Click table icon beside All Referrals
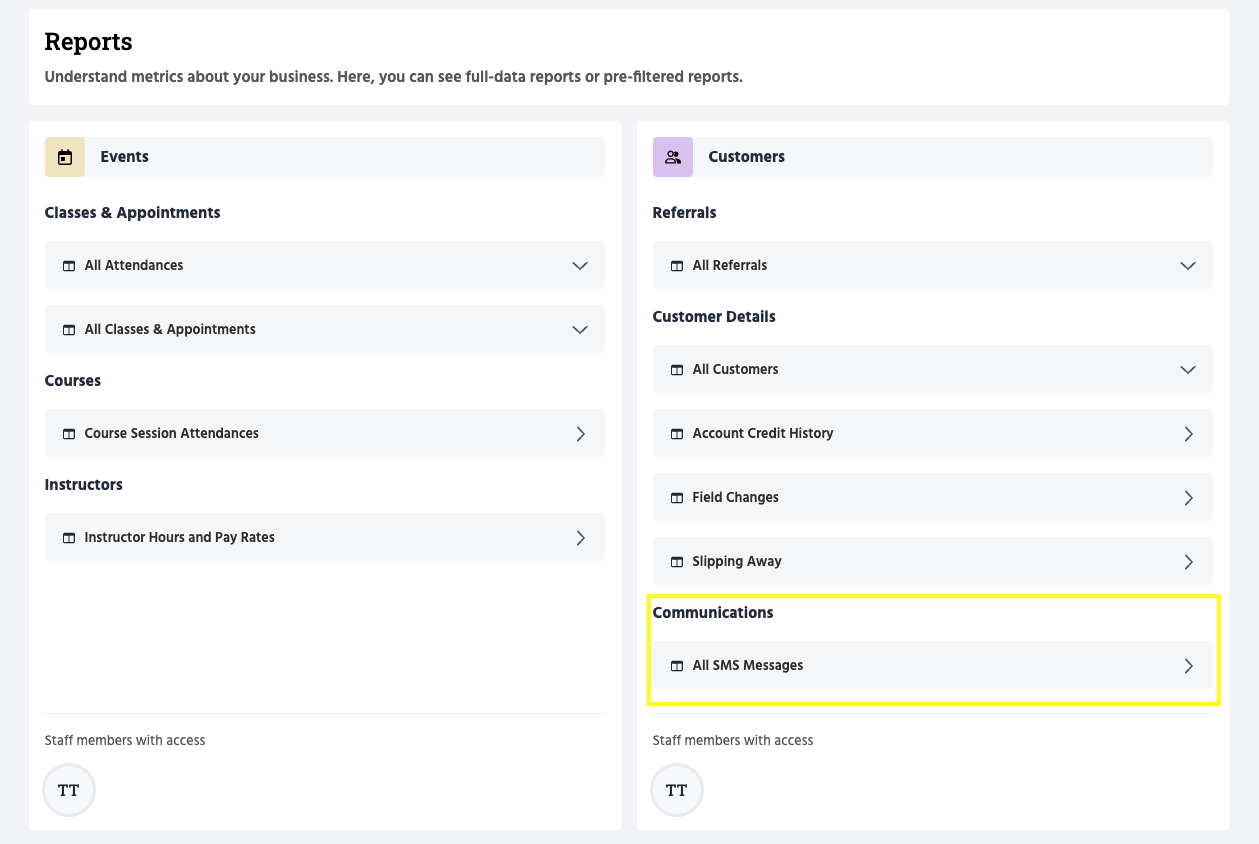 click(677, 266)
